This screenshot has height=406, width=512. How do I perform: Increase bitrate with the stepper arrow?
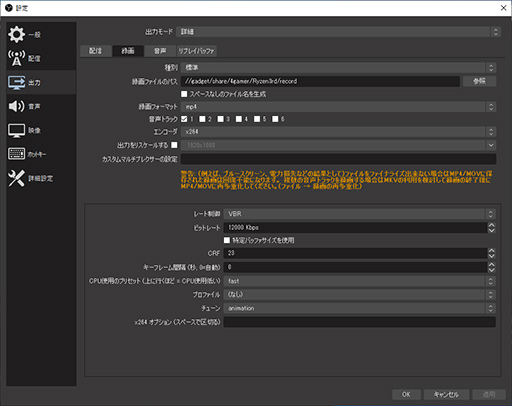[x=491, y=225]
